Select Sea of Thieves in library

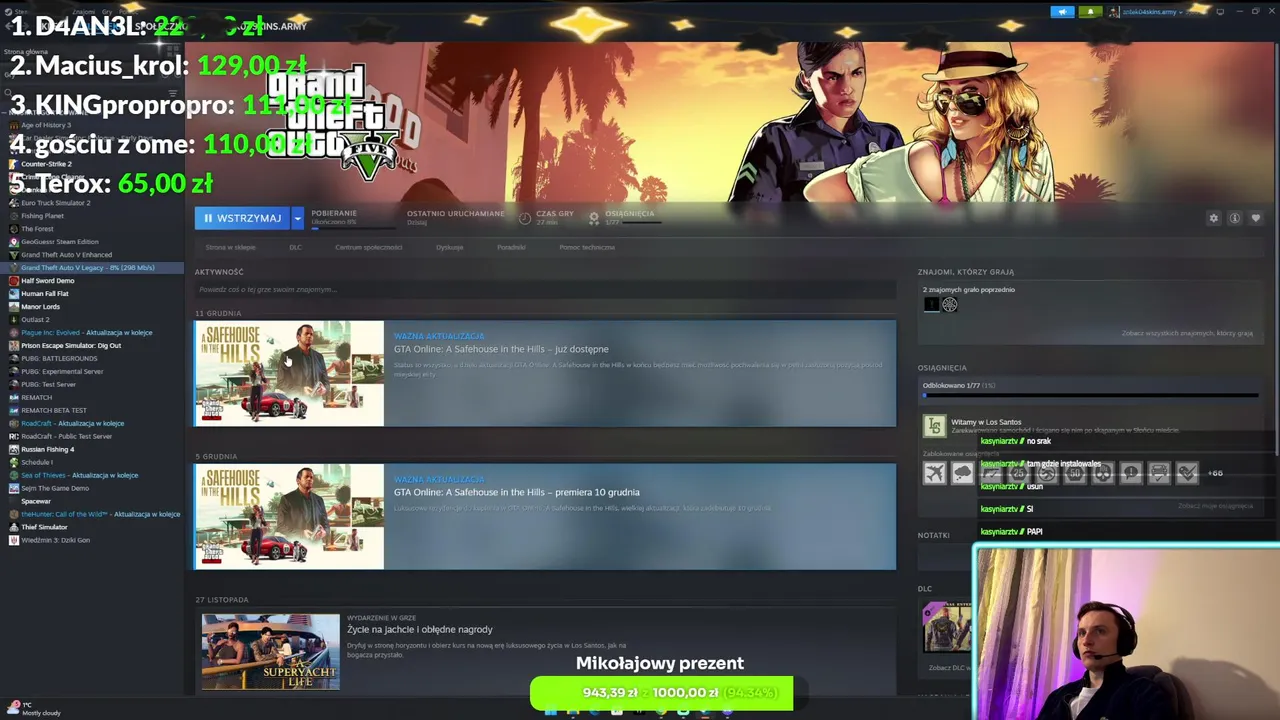[79, 476]
